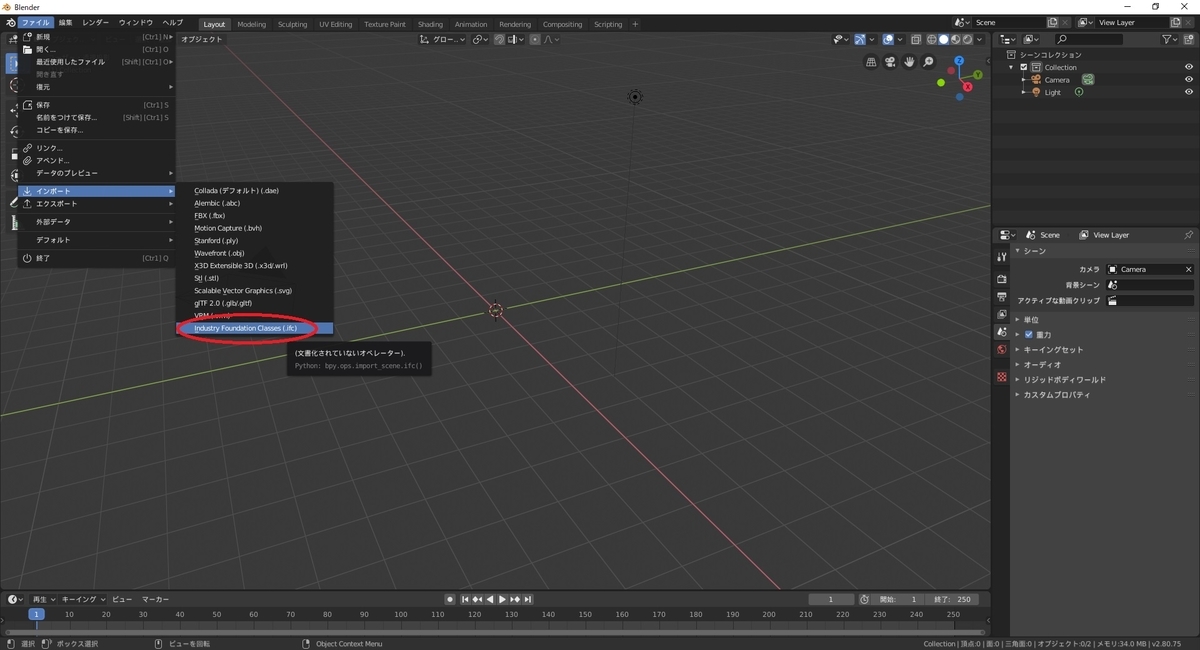Screen dimensions: 1200x650
Task: Expand the オーディオ audio panel
Action: (1044, 364)
